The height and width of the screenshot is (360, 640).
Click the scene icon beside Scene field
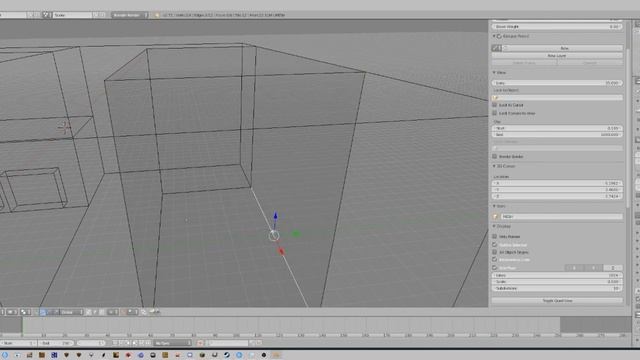(47, 15)
